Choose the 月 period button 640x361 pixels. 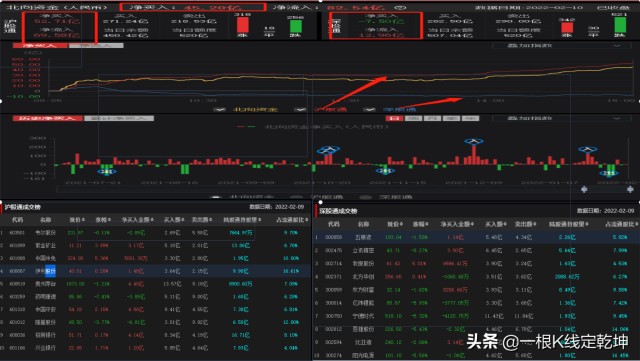pos(433,118)
